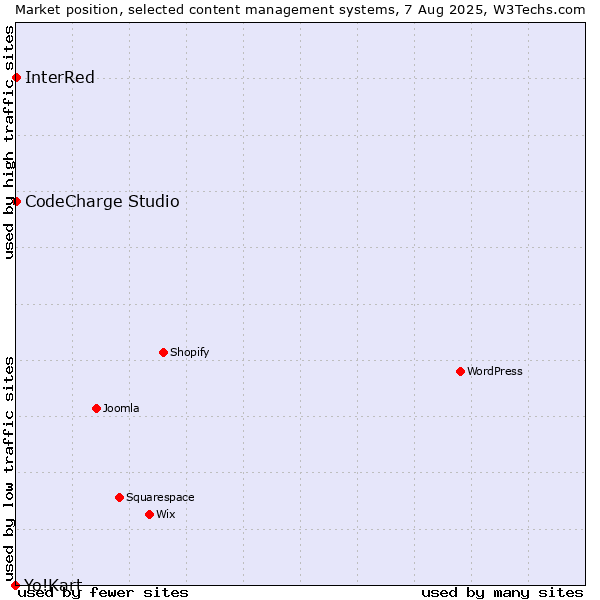This screenshot has width=600, height=600.
Task: Click the Wix label text
Action: (x=166, y=514)
